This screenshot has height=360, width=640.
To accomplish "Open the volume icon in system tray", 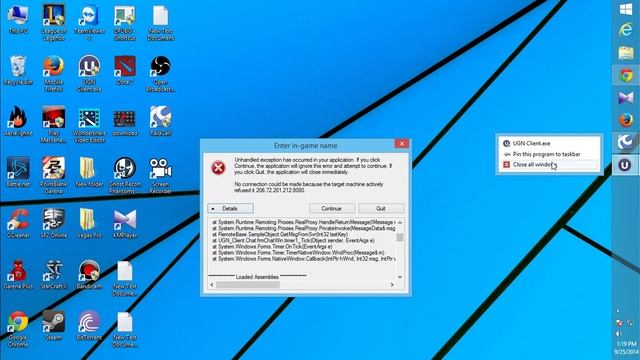I will (x=619, y=333).
